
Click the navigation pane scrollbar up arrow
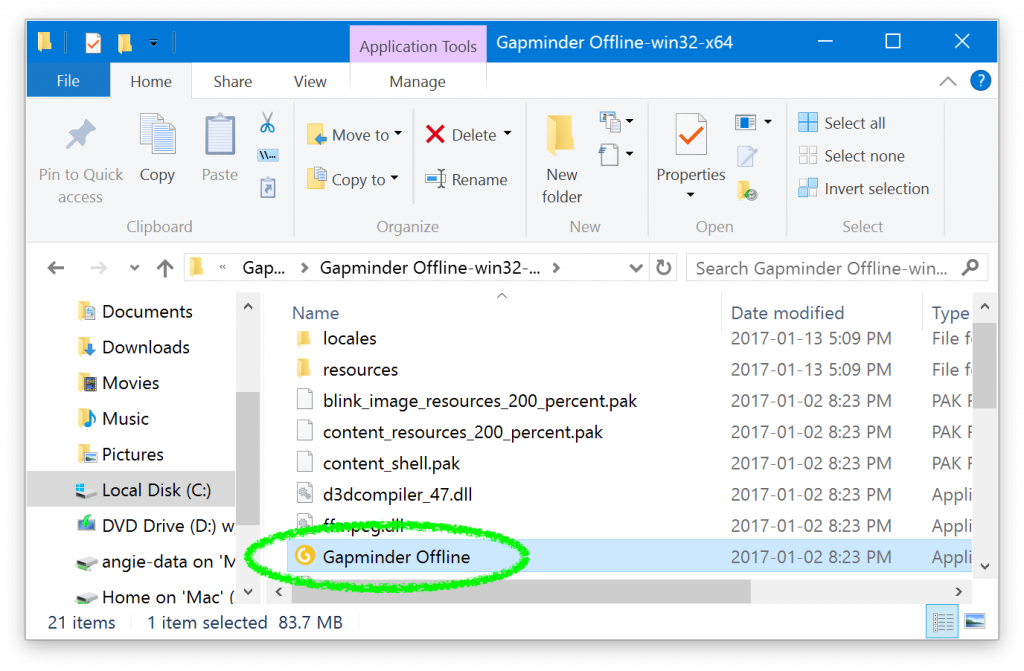pos(248,306)
